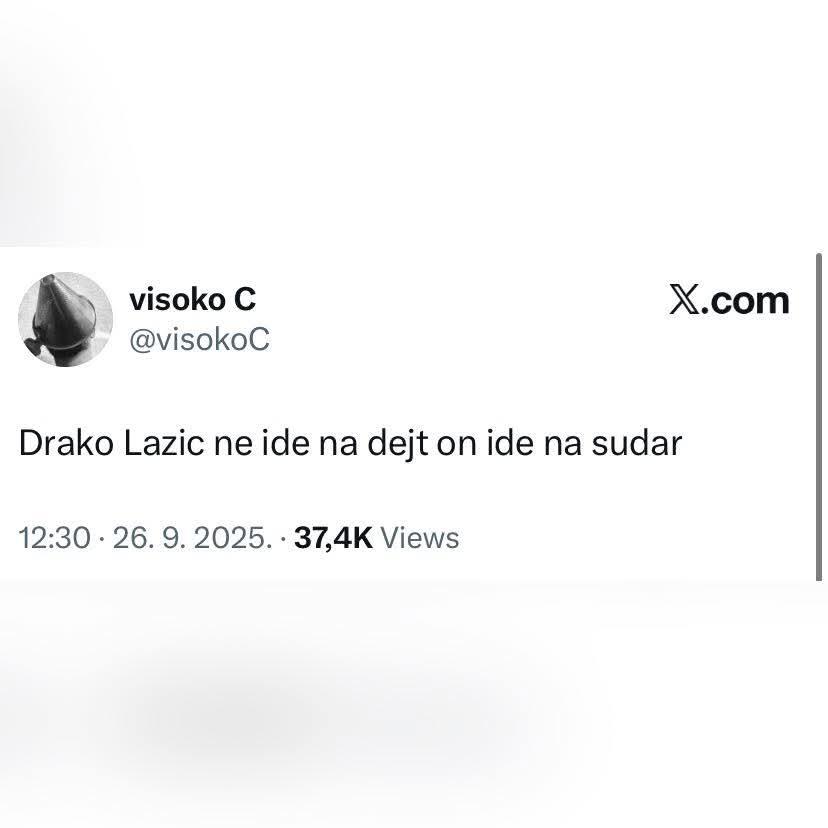The image size is (828, 828).
Task: Click the word Lazic in the tweet
Action: click(x=164, y=443)
